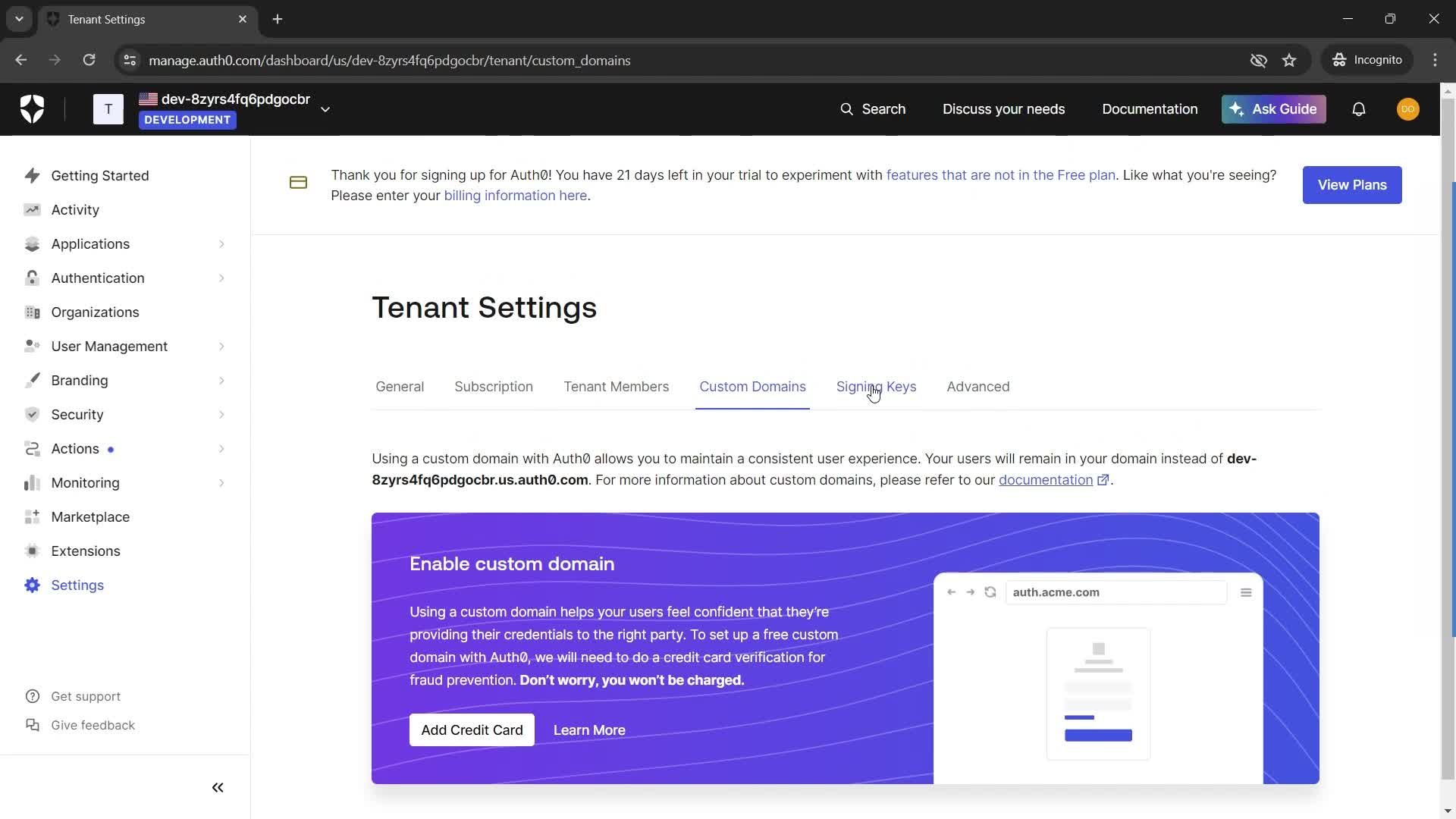Click the Get support question icon
1456x819 pixels.
tap(33, 697)
